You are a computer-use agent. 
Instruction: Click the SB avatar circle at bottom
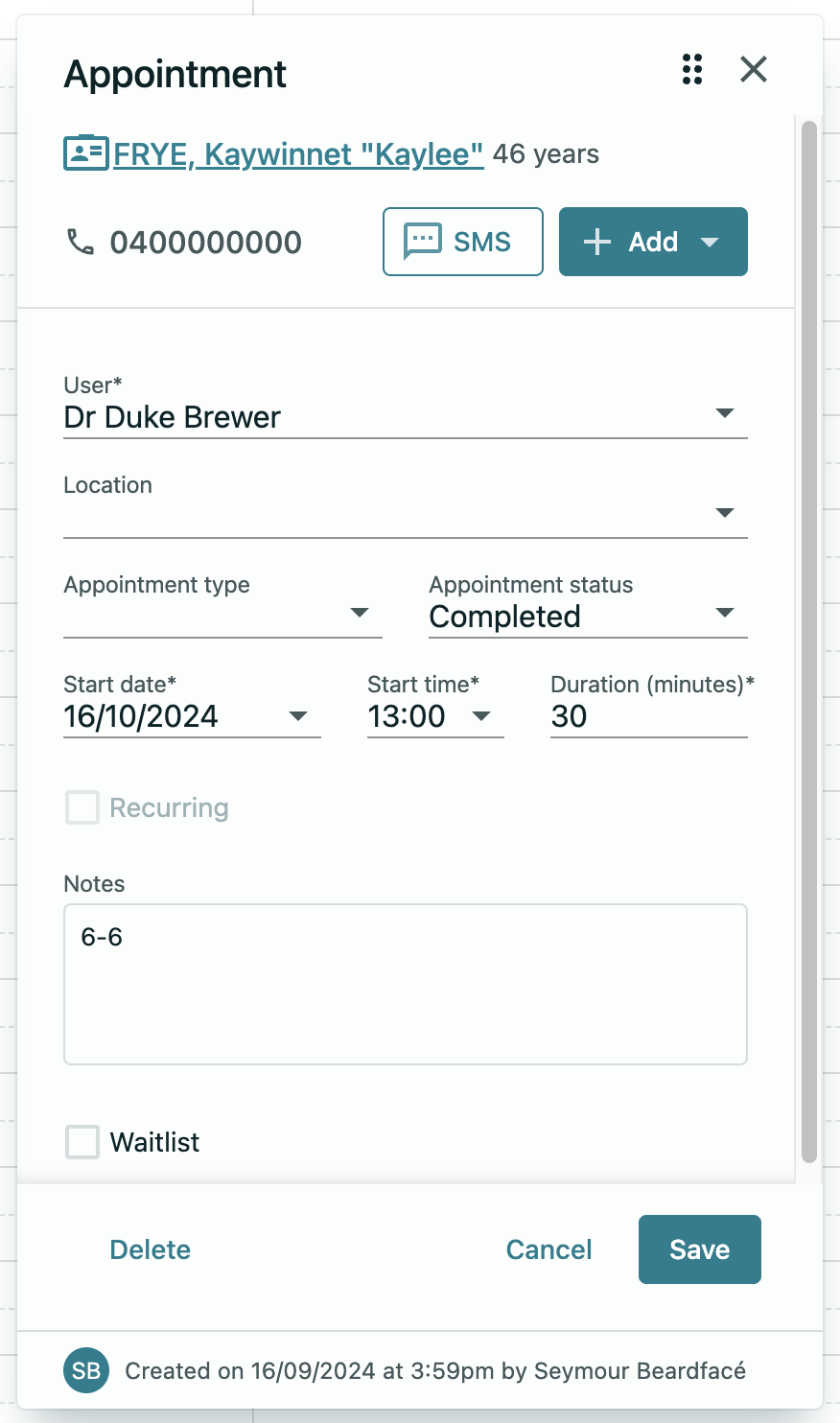(x=85, y=1370)
